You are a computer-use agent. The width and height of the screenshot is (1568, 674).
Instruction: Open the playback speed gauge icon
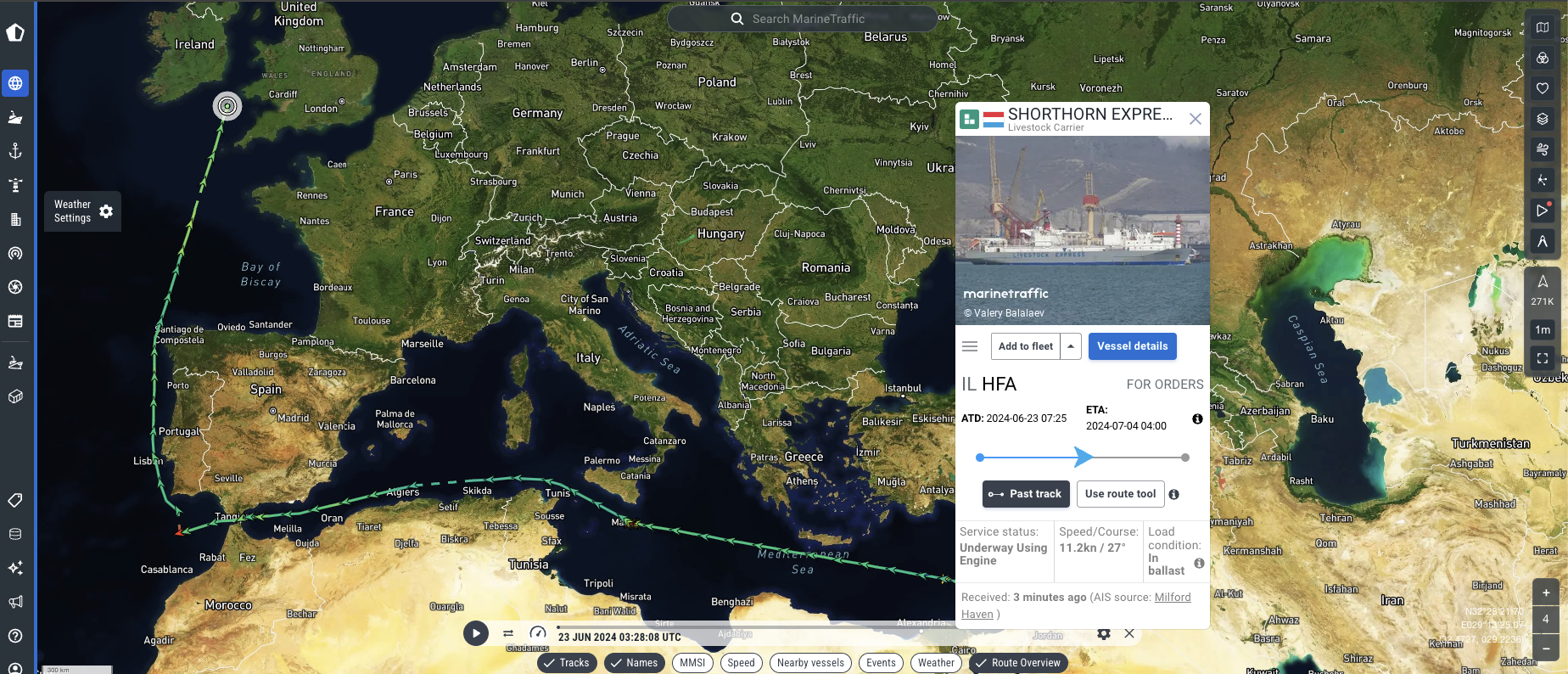tap(538, 632)
